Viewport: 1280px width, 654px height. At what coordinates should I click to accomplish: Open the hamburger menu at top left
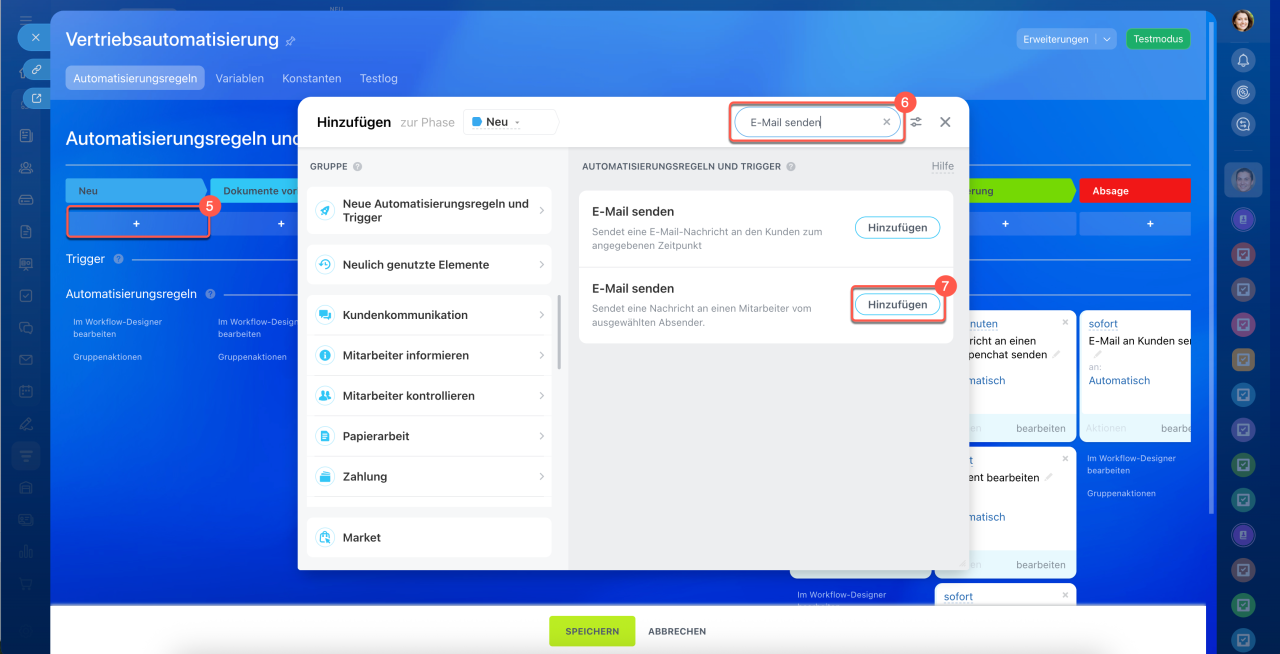tap(26, 18)
